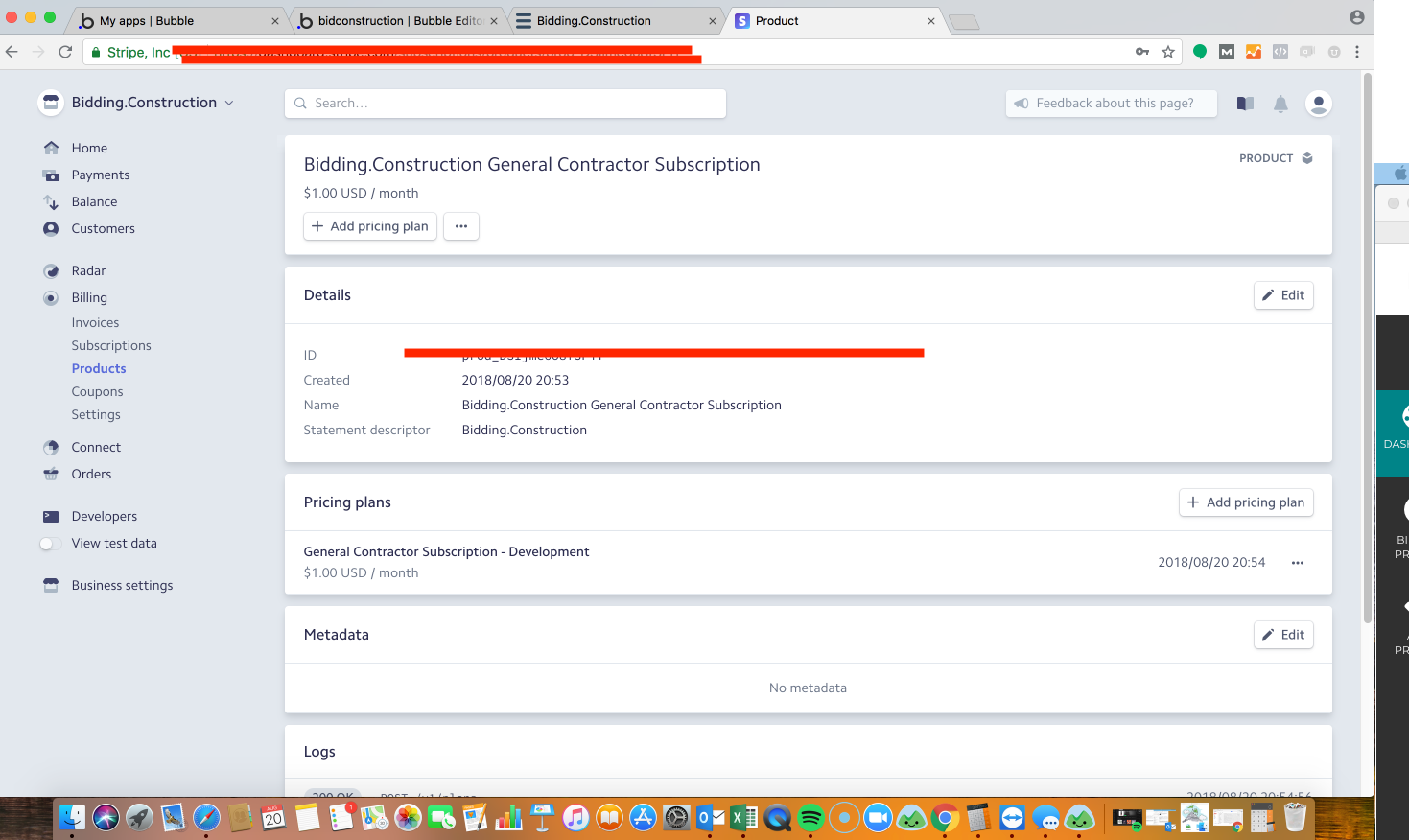Screen dimensions: 1409x840
Task: Open Business settings in the sidebar
Action: pyautogui.click(x=122, y=585)
